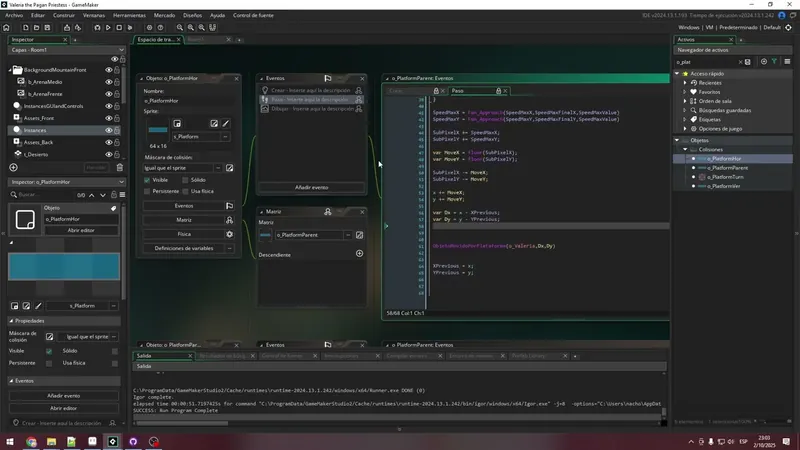
Task: Click Definiciones de variables button
Action: pyautogui.click(x=184, y=248)
